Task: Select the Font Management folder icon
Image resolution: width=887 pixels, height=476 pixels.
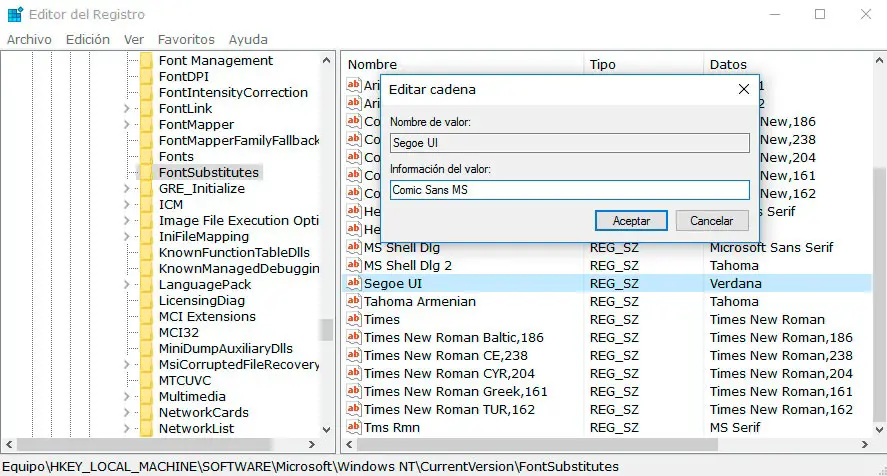Action: point(146,61)
